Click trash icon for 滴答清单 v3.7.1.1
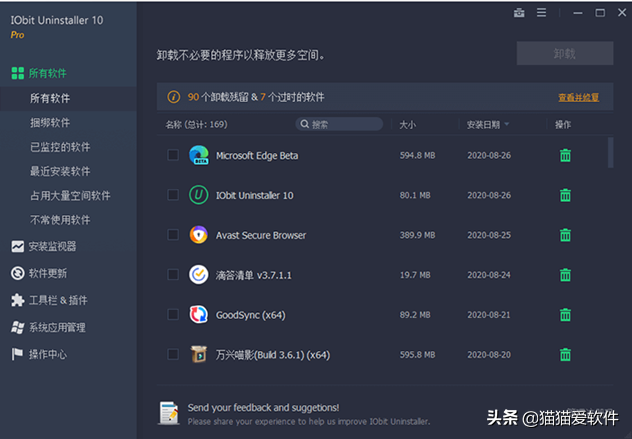This screenshot has height=439, width=632. click(x=565, y=275)
